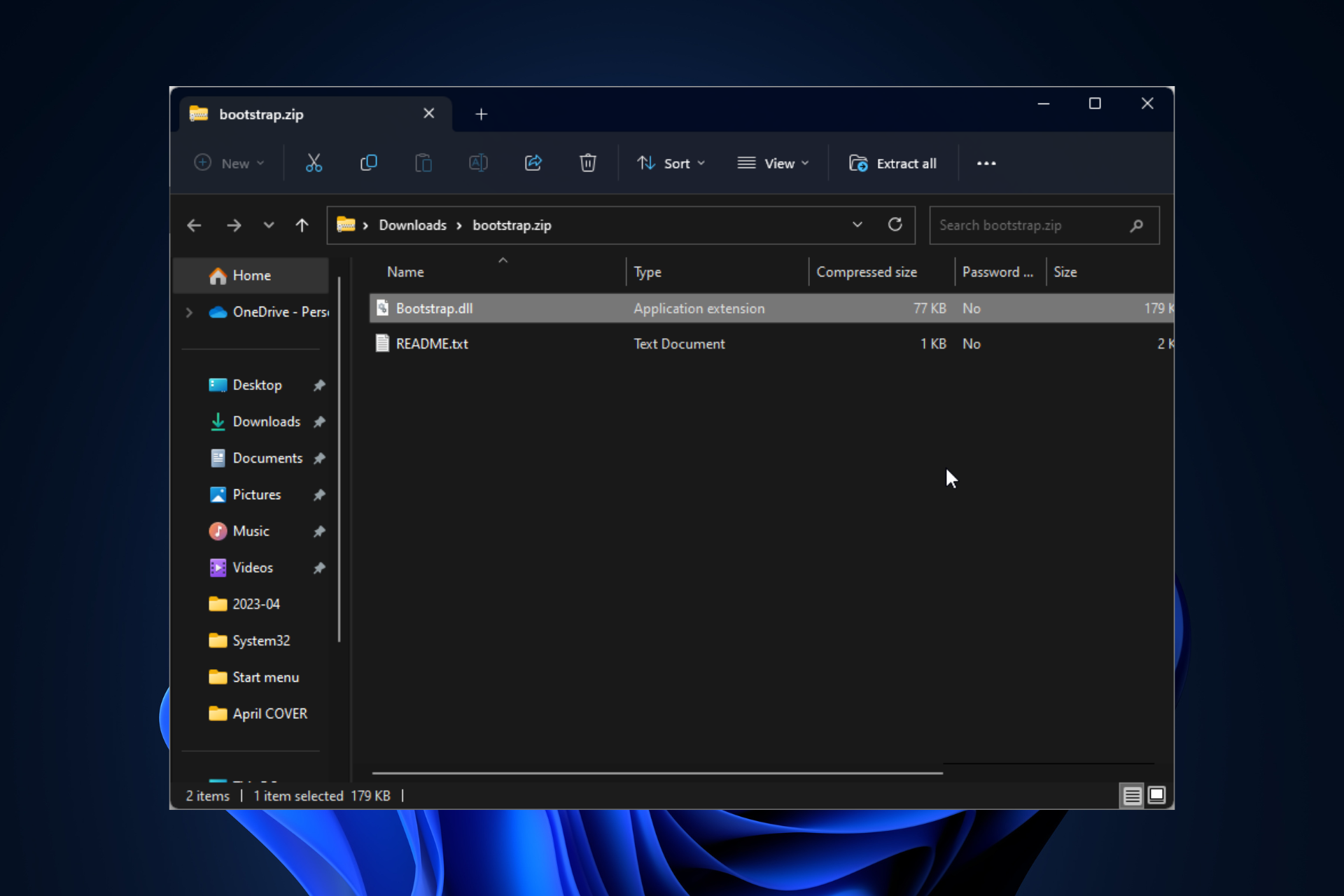Click the pin icon beside Videos
1344x896 pixels.
coord(319,568)
